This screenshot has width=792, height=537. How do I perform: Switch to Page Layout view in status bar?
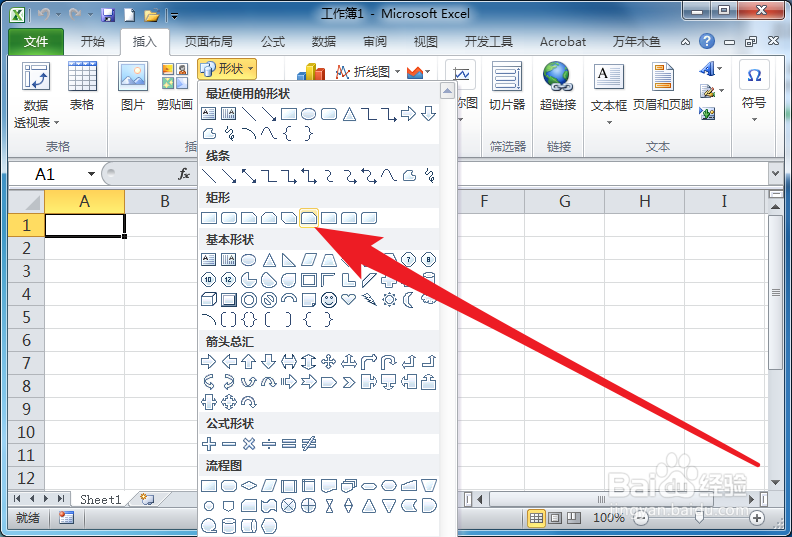[555, 518]
